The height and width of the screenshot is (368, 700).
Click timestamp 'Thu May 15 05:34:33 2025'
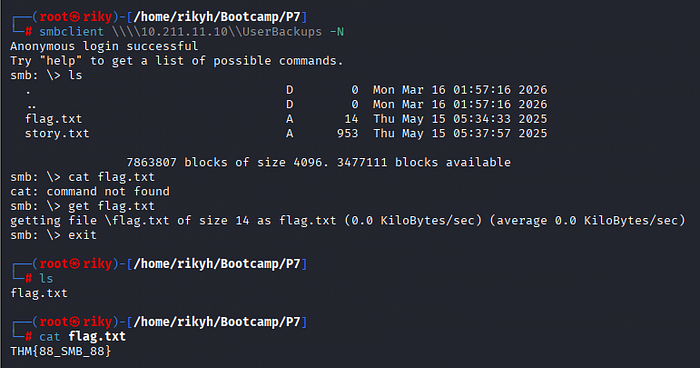point(460,119)
